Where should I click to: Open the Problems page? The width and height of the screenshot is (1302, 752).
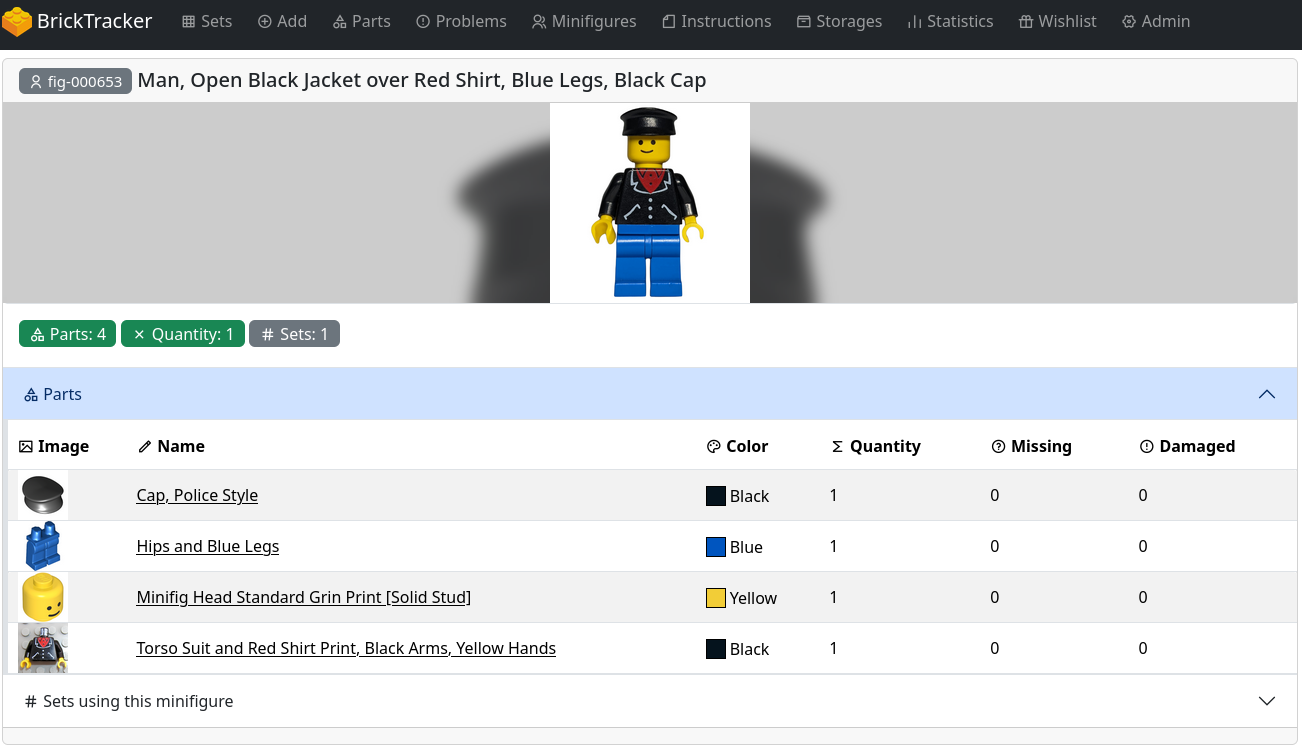[461, 21]
